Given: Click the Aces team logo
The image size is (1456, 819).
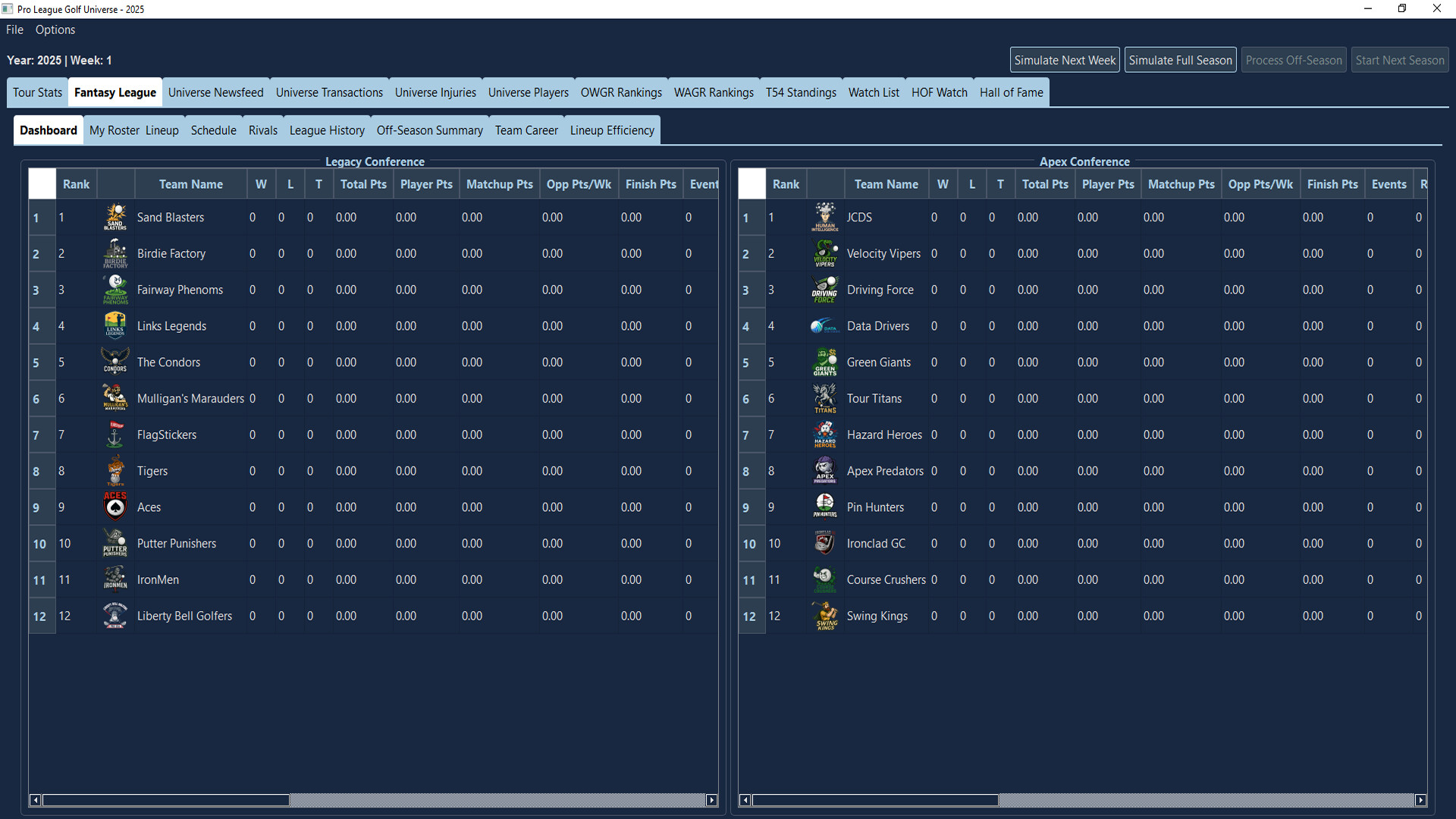Looking at the screenshot, I should pyautogui.click(x=115, y=507).
